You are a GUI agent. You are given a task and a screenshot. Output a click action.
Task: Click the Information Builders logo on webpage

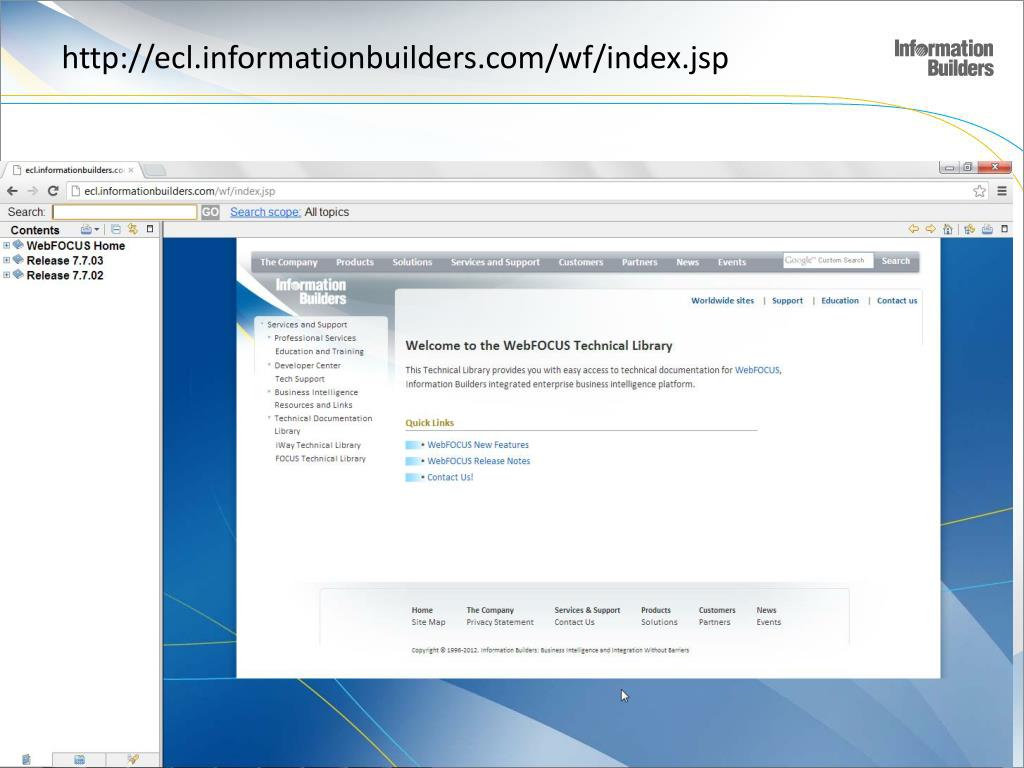311,292
